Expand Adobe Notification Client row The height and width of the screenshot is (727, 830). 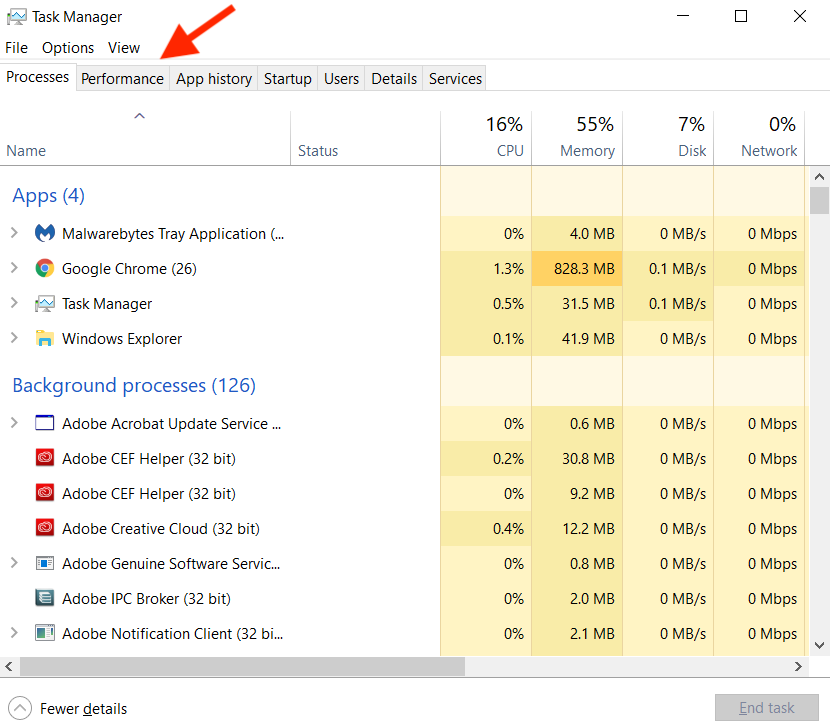(14, 633)
